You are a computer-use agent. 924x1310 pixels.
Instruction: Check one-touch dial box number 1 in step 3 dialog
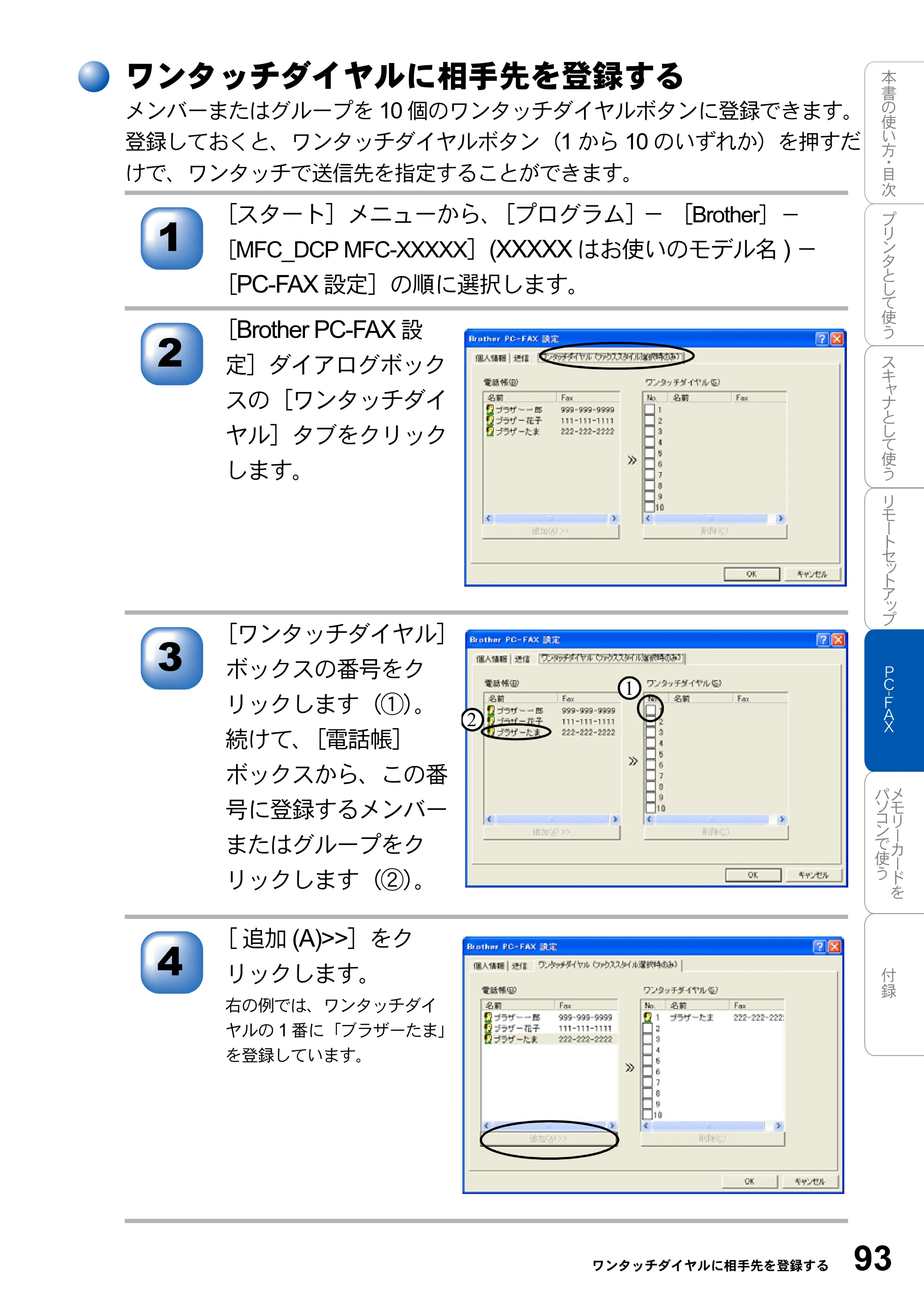[650, 710]
